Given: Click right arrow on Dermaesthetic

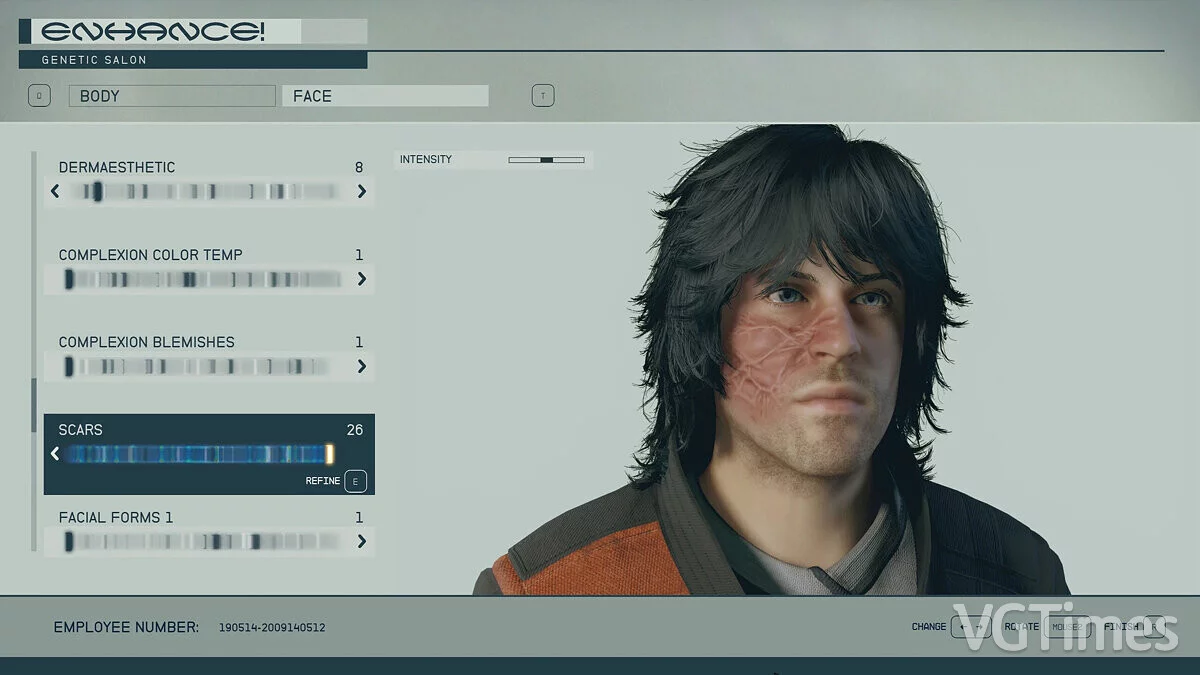Looking at the screenshot, I should click(361, 191).
